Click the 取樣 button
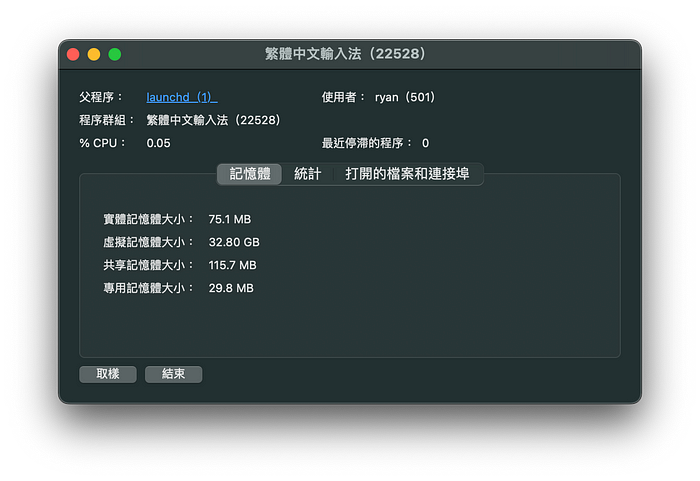Screen dimensions: 700x481 [108, 374]
